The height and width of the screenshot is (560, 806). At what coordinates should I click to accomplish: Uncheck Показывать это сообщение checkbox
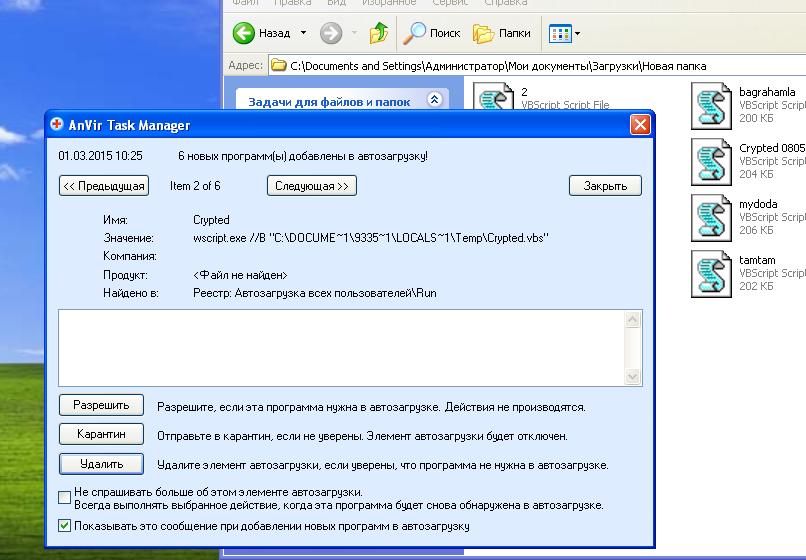[64, 526]
